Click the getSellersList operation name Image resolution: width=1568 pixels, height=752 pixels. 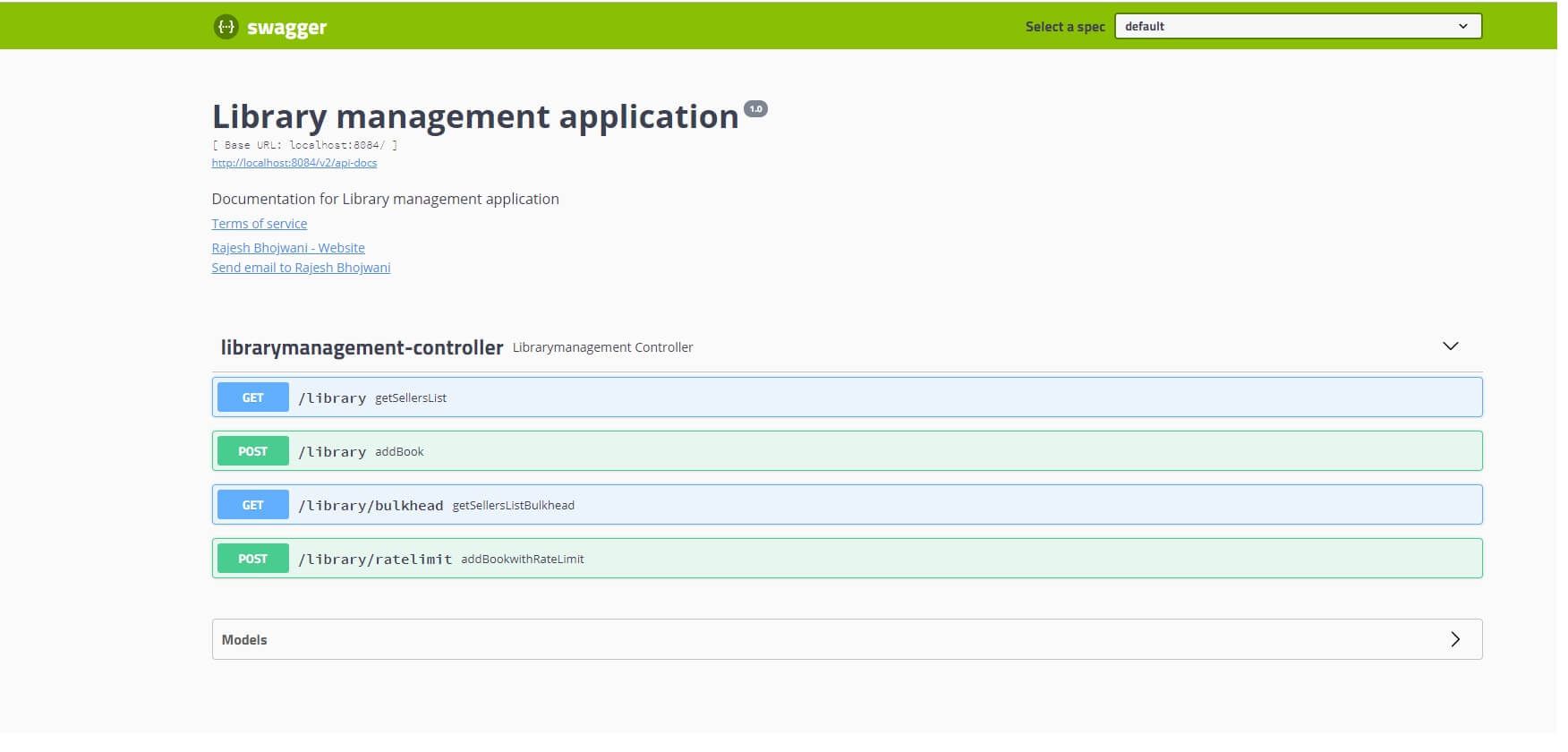(x=411, y=397)
